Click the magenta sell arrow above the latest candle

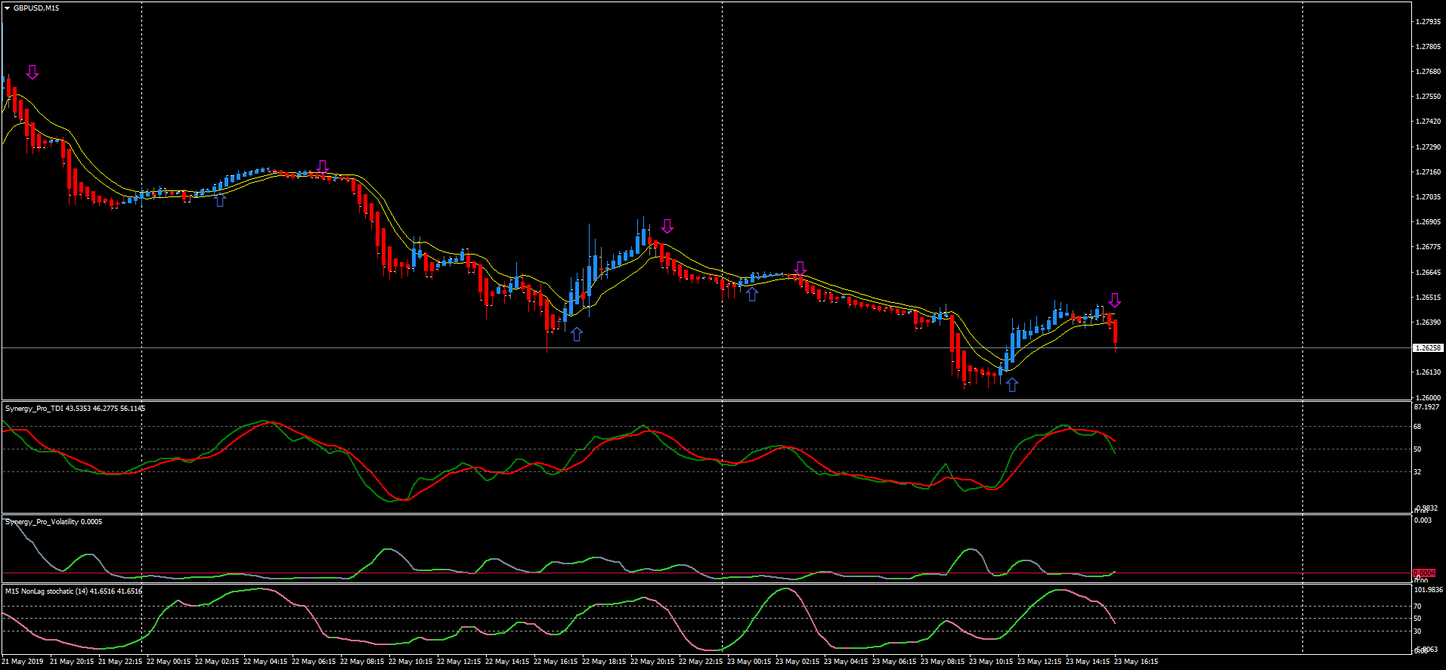point(1117,298)
